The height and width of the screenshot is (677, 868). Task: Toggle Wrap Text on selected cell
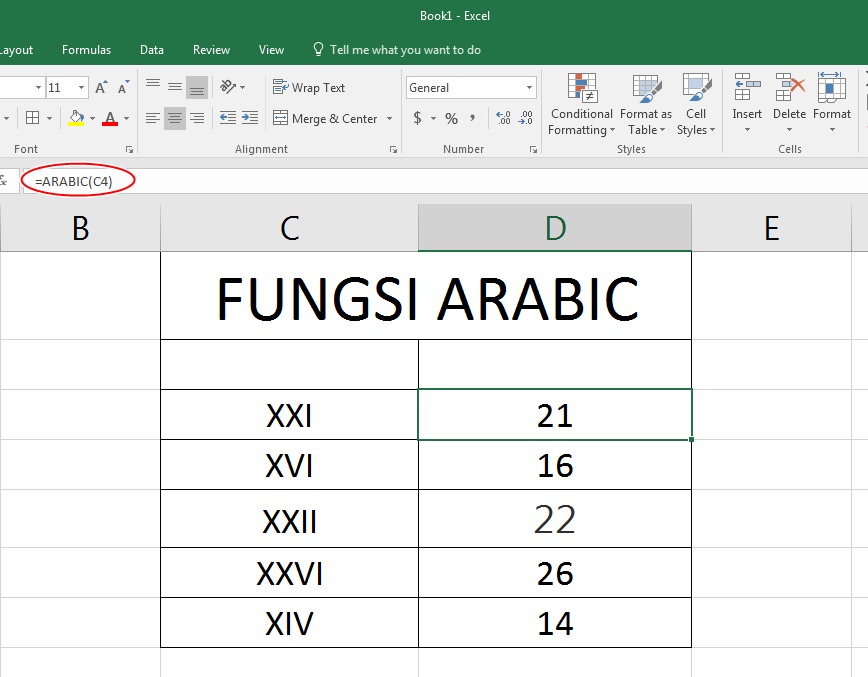[x=308, y=87]
